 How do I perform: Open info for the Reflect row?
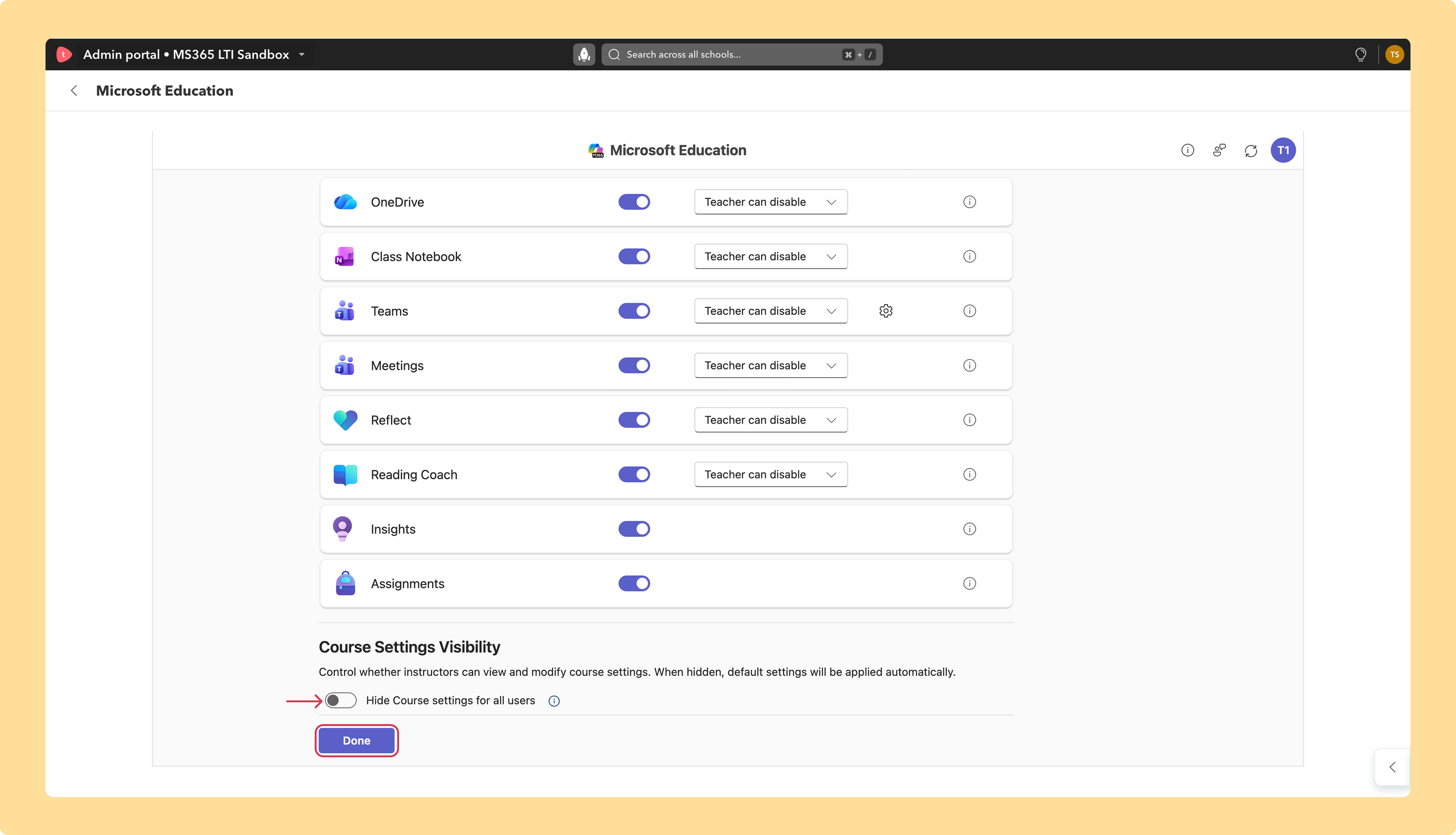coord(969,420)
